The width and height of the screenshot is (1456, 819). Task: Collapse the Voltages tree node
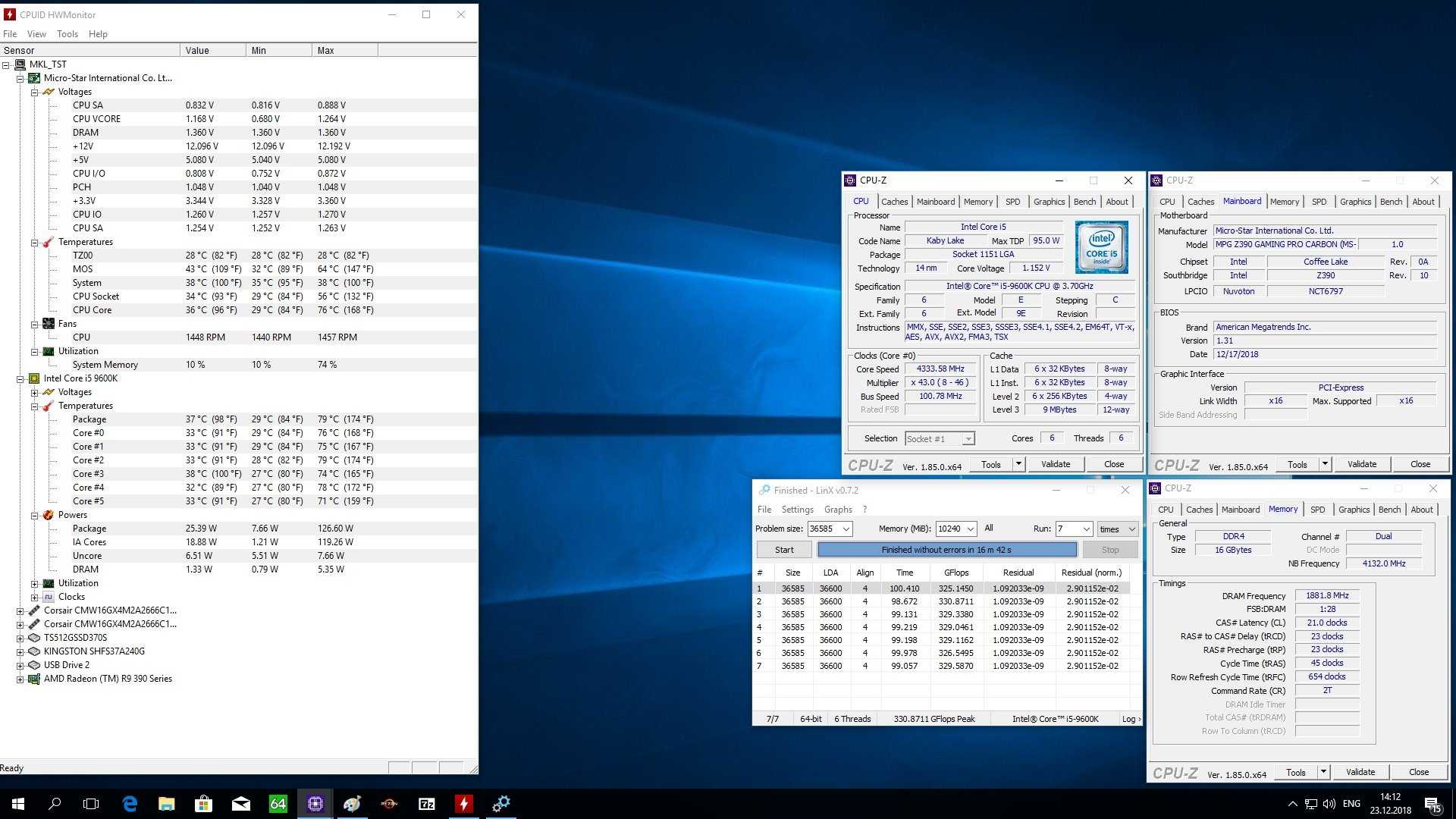[35, 92]
